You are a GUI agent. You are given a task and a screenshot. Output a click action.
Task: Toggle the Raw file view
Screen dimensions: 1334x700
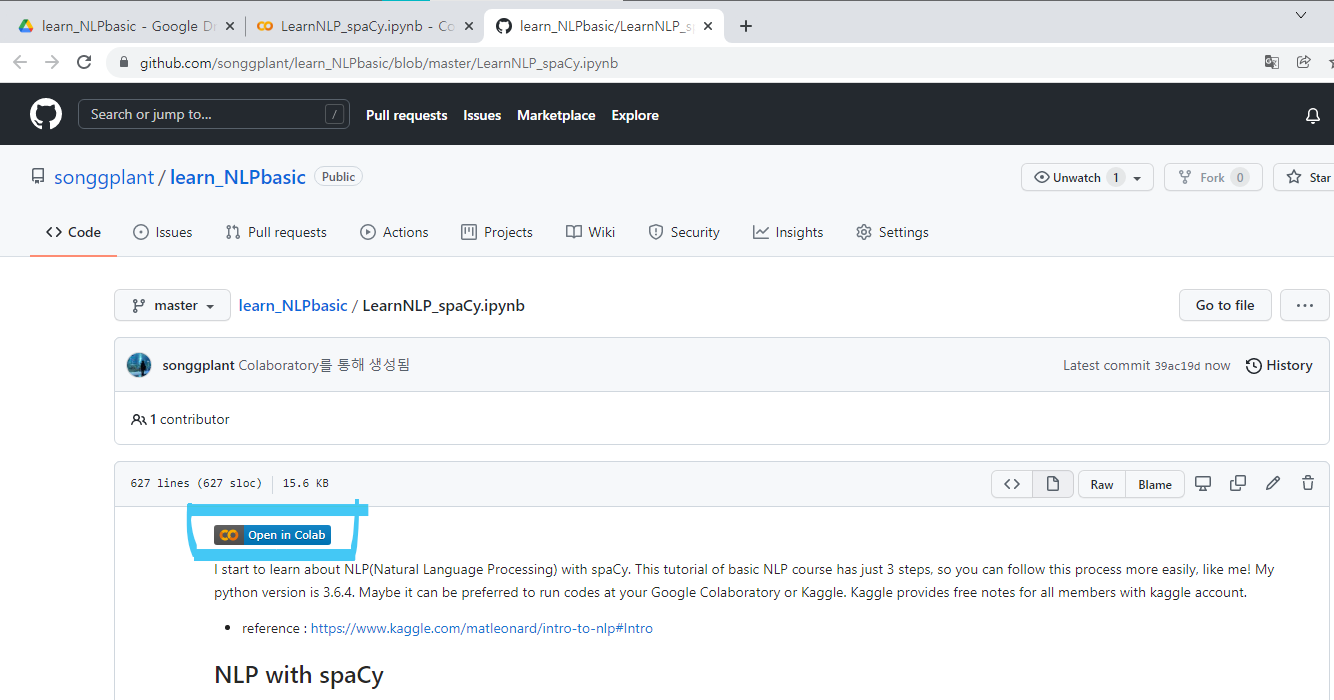point(1101,483)
